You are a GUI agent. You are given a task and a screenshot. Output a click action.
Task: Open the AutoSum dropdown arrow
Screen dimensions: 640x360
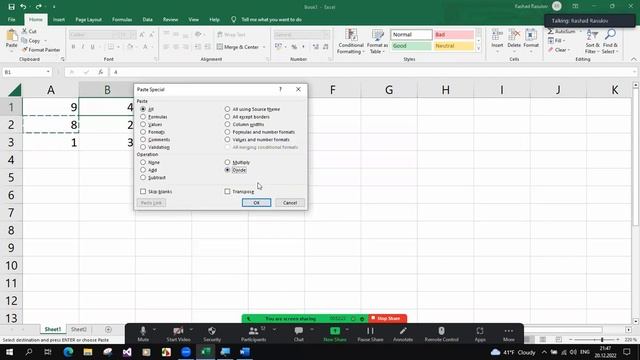point(580,31)
